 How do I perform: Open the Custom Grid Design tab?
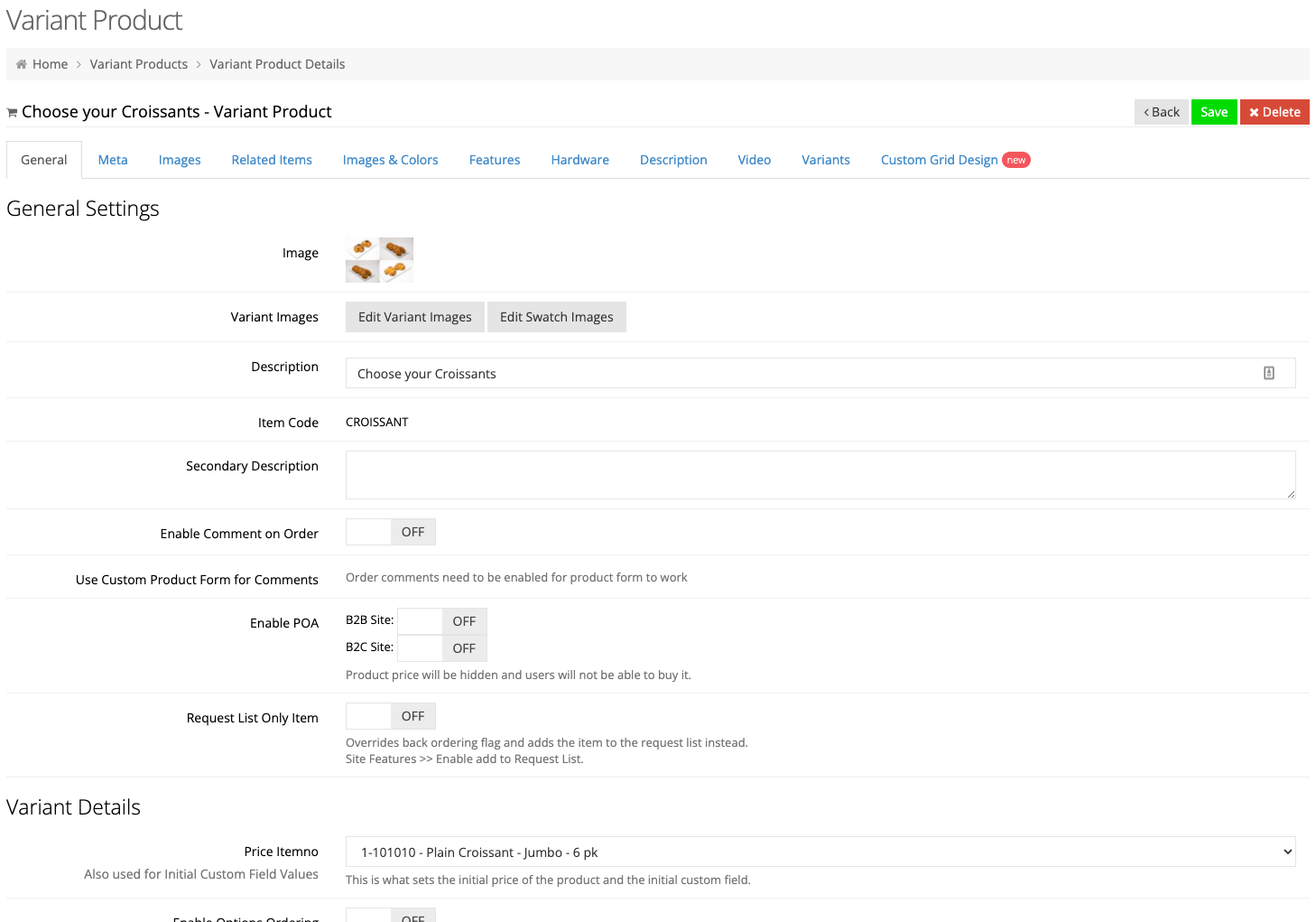click(x=939, y=160)
